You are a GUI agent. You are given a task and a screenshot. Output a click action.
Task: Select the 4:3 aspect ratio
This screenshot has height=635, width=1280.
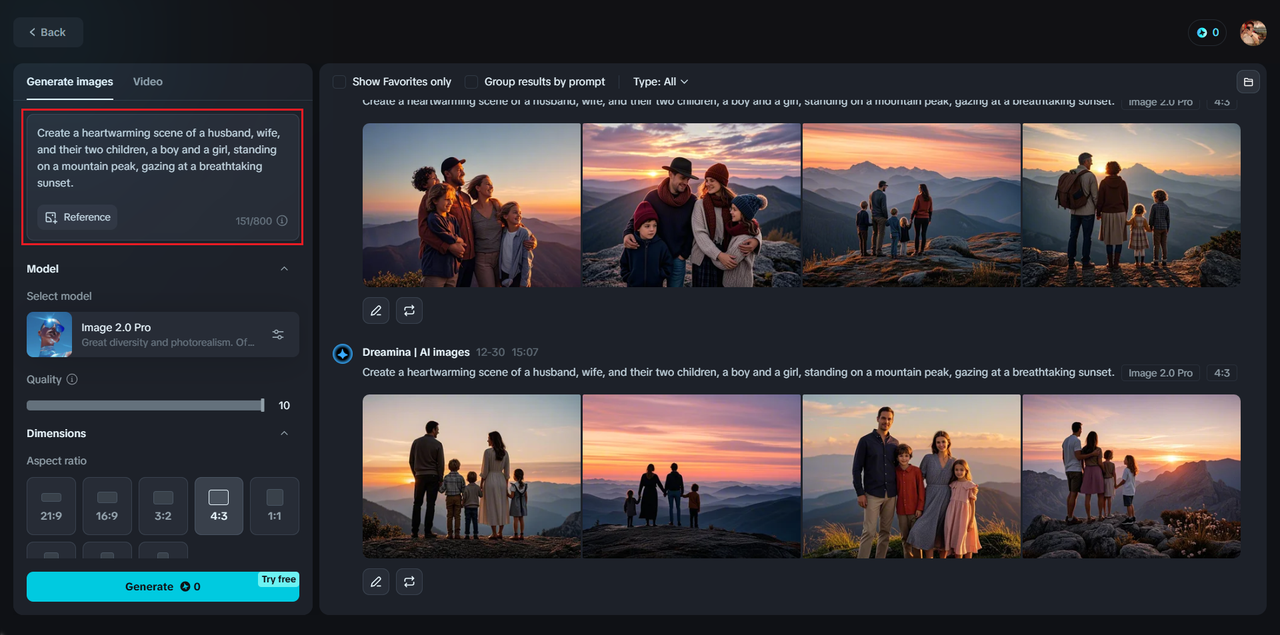pyautogui.click(x=219, y=506)
